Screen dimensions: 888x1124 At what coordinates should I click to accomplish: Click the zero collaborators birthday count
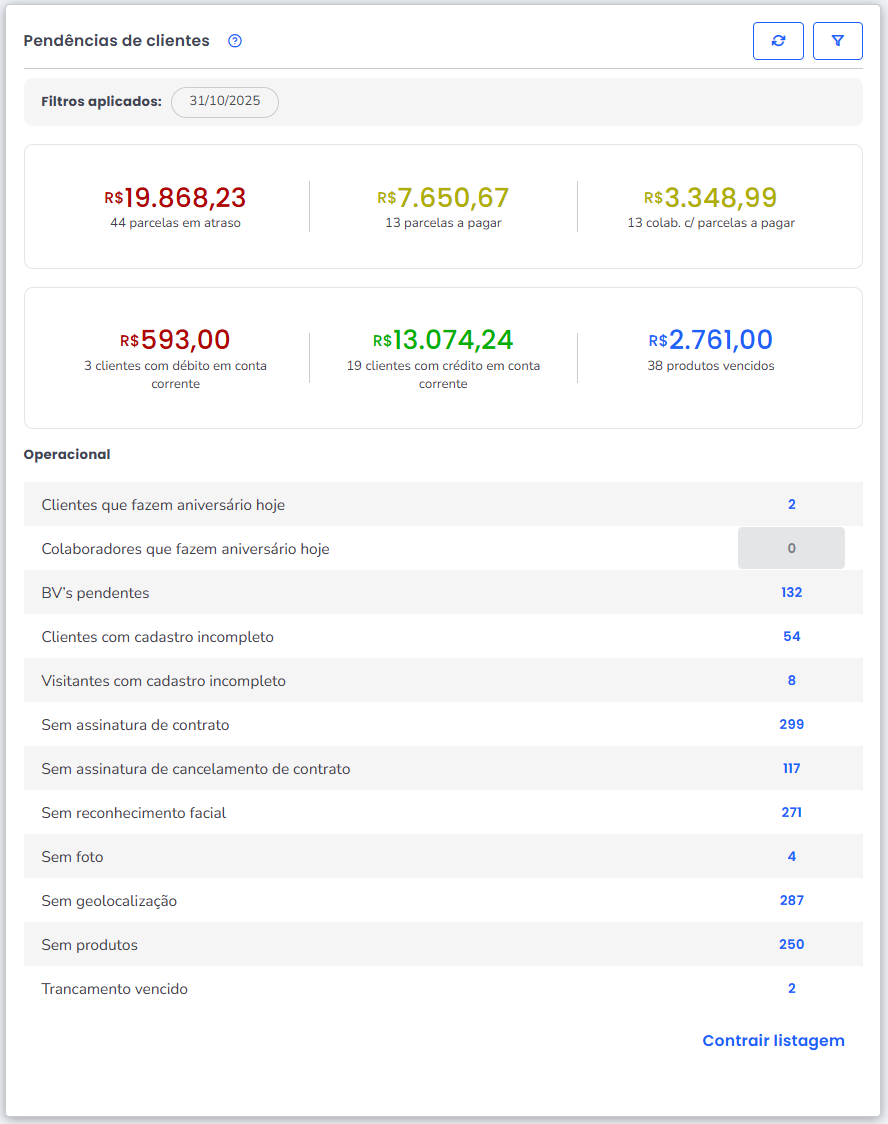pos(791,549)
